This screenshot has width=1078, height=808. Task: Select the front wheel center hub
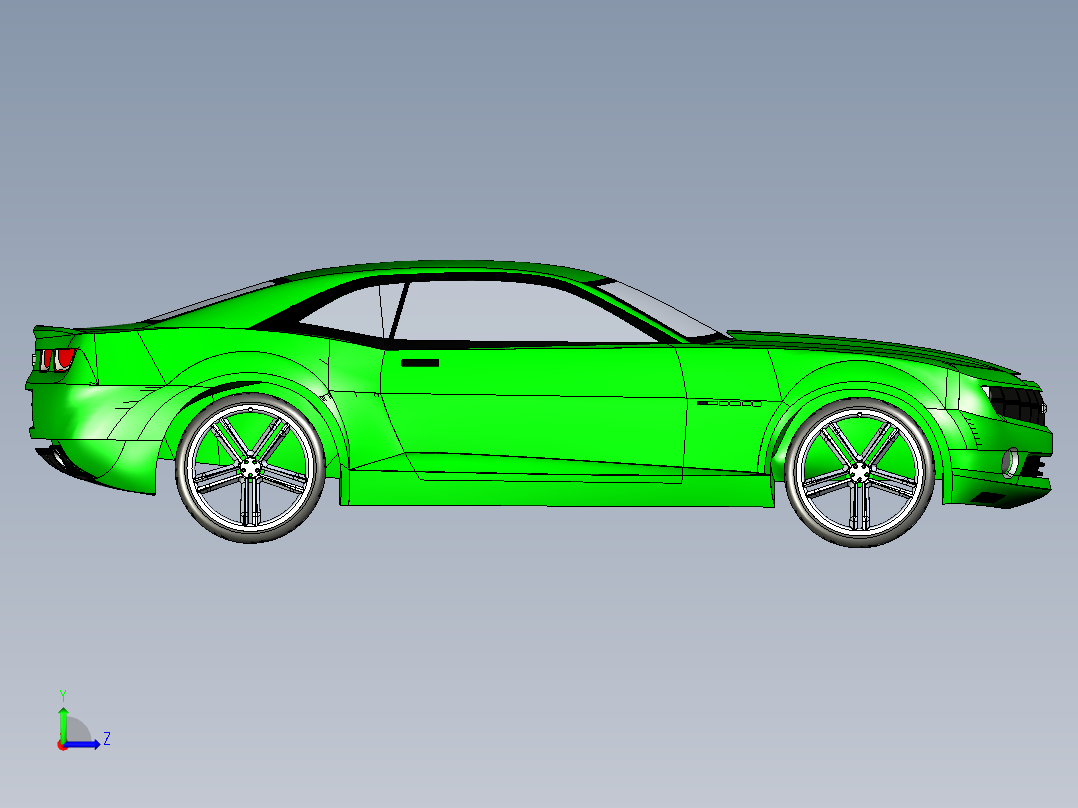(859, 472)
